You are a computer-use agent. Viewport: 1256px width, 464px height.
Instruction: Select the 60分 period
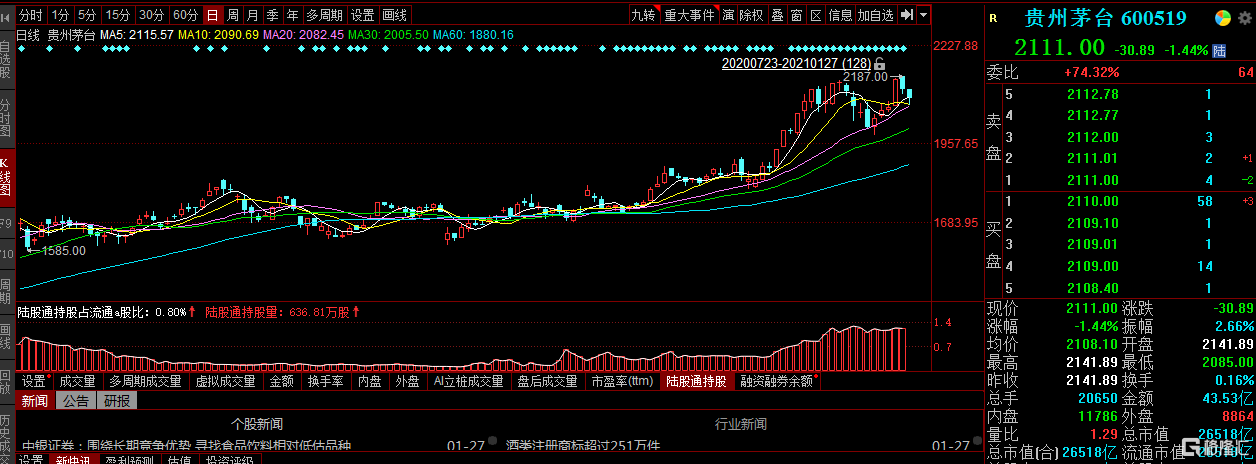point(184,15)
